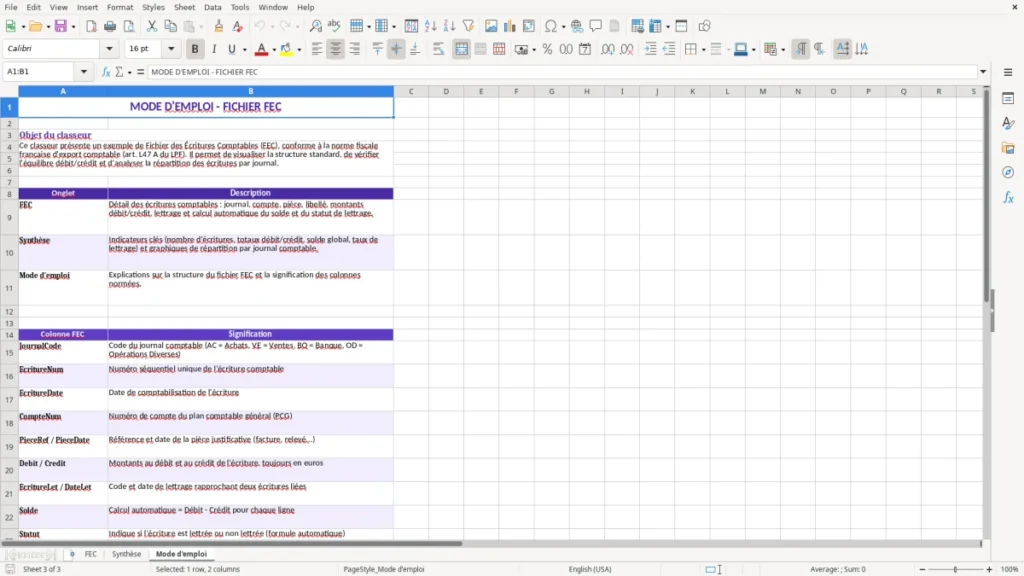
Task: Cut selection with scissors icon
Action: pyautogui.click(x=152, y=26)
